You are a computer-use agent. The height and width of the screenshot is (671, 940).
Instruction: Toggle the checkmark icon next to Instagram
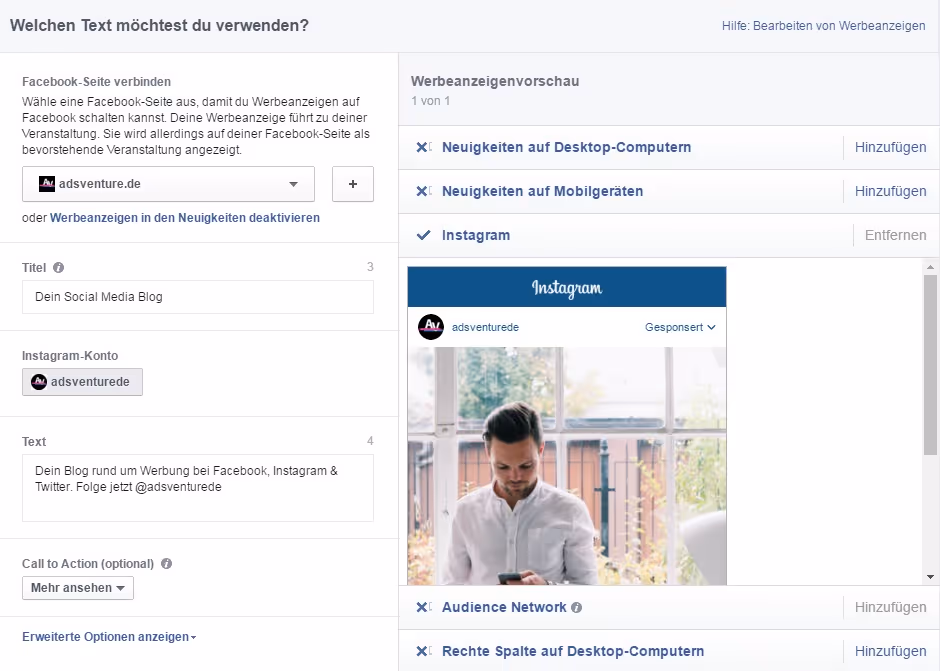(423, 235)
